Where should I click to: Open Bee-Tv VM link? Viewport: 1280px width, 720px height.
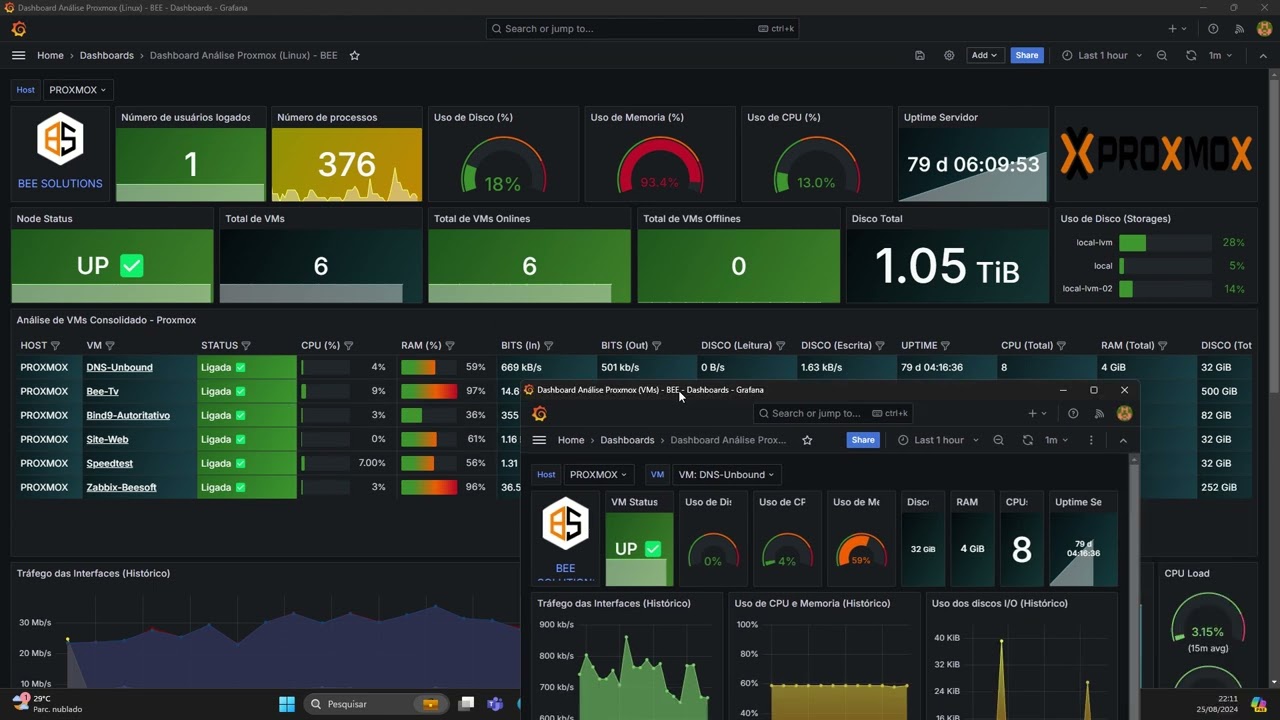102,391
